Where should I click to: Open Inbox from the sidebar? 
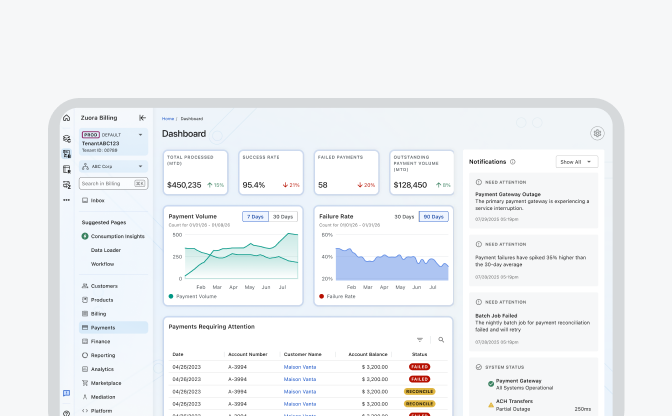[97, 200]
